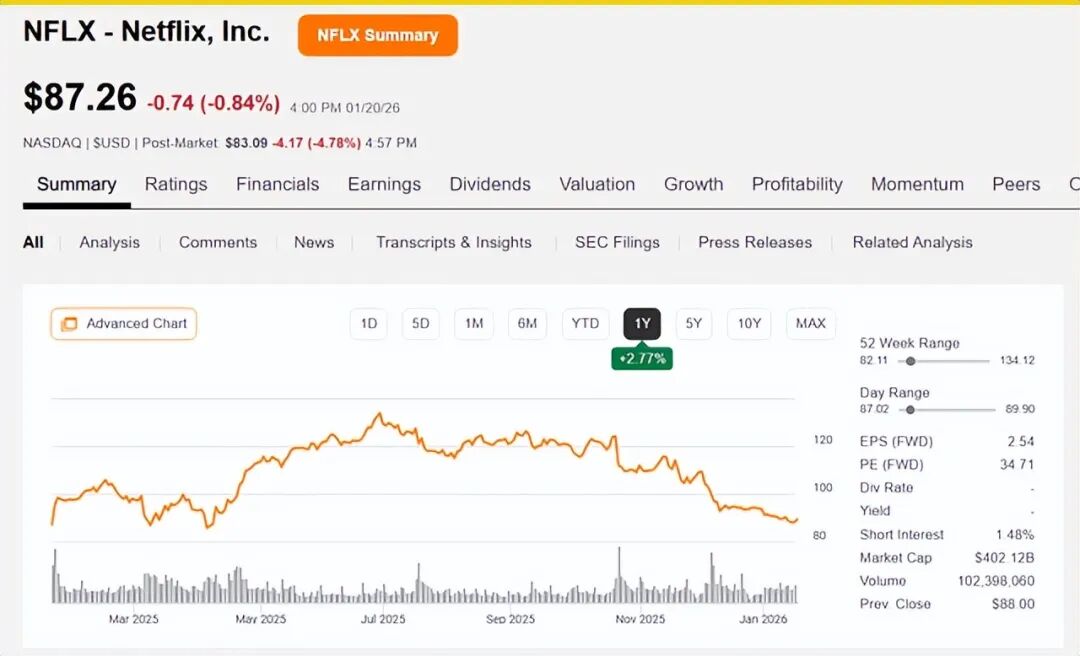Open Transcripts & Insights filter
1080x656 pixels.
[x=453, y=242]
